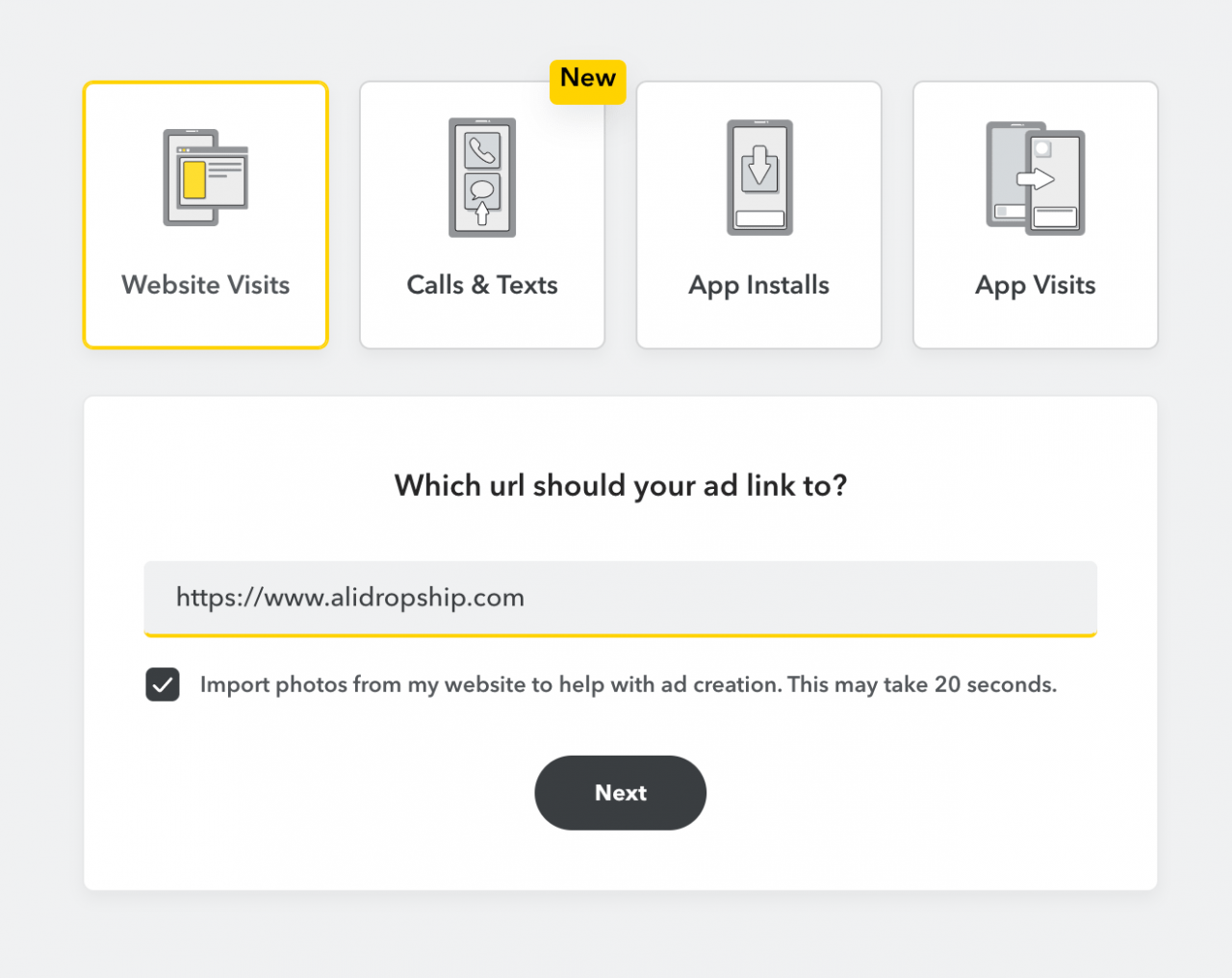The width and height of the screenshot is (1232, 978).
Task: Uncheck the import photos checkbox
Action: click(x=163, y=684)
